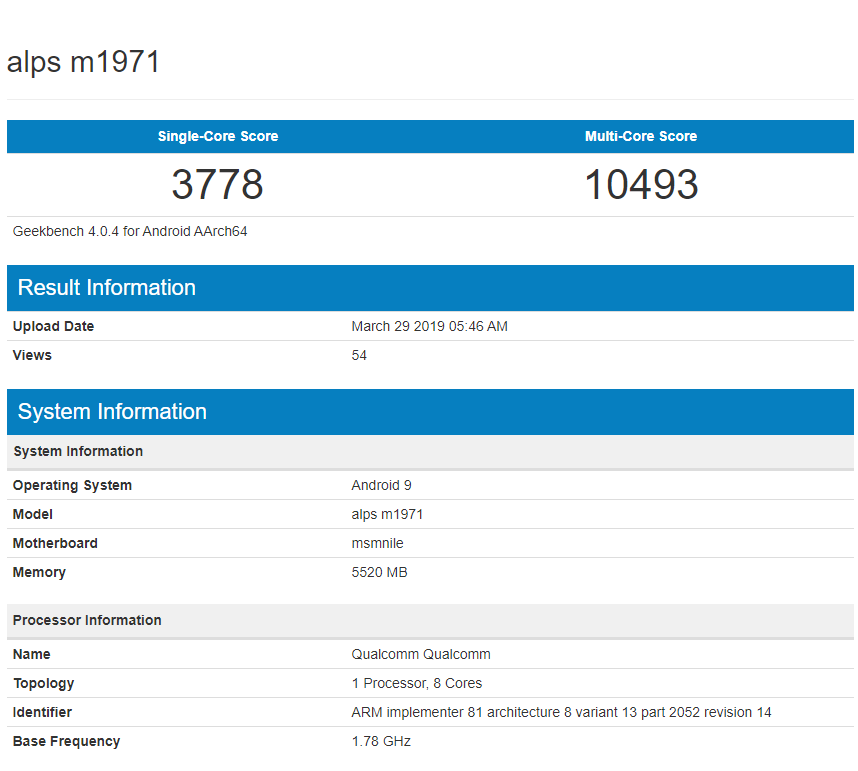Click the Topology label
The width and height of the screenshot is (858, 771).
coord(44,683)
